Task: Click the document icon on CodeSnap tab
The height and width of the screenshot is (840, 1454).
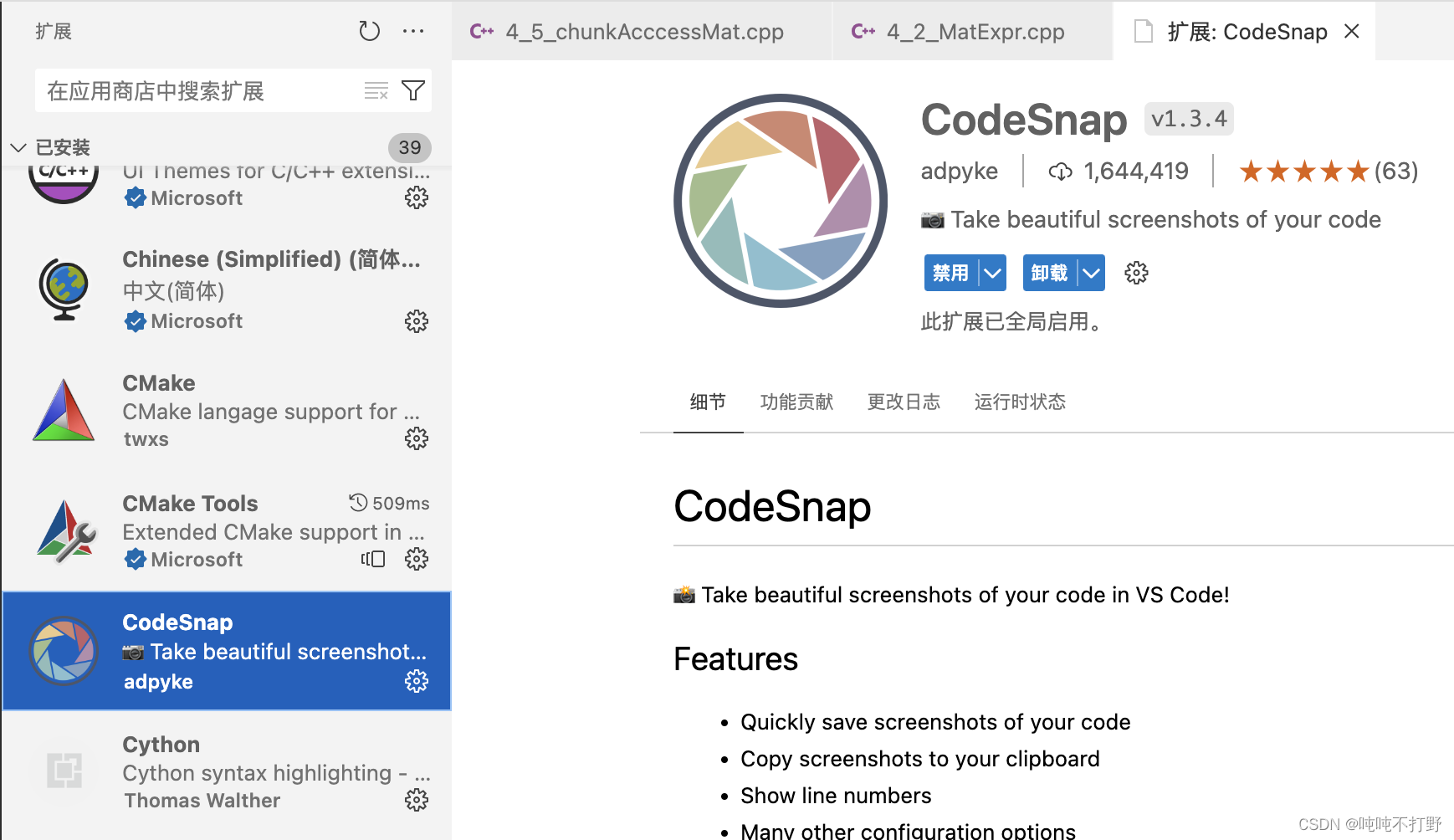Action: [1143, 32]
